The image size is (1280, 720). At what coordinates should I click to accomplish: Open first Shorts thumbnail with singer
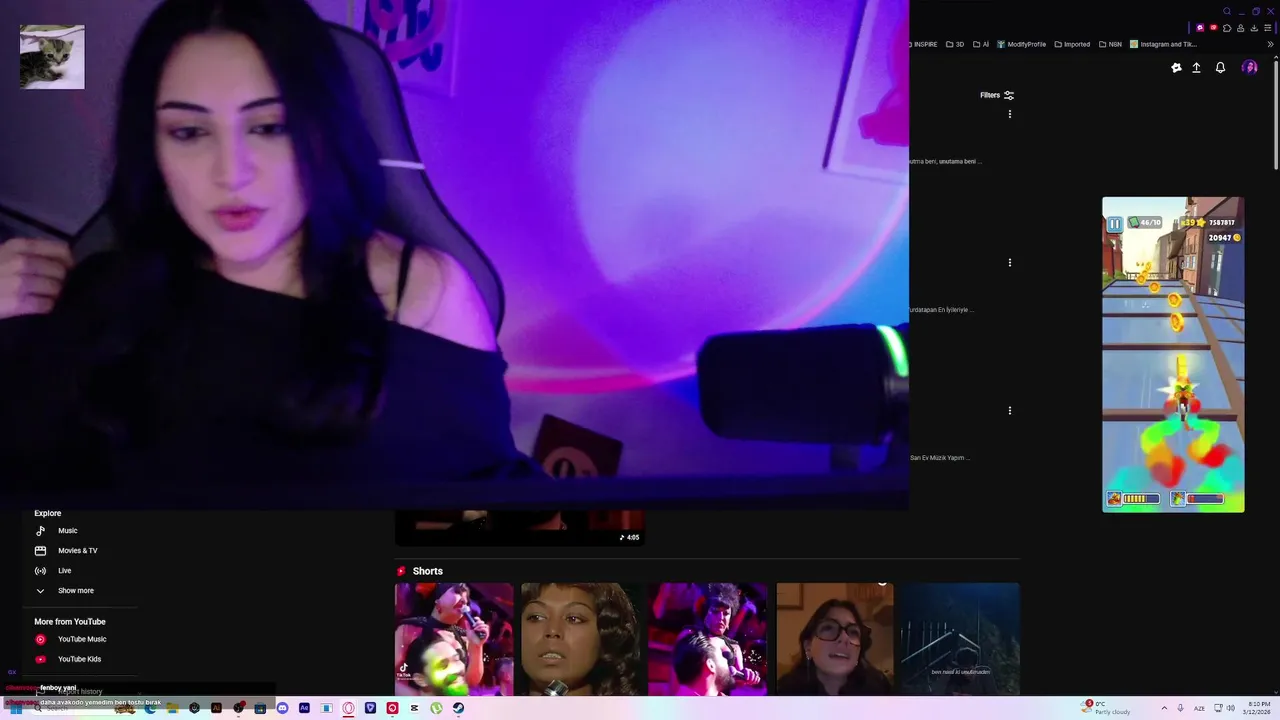[x=454, y=639]
